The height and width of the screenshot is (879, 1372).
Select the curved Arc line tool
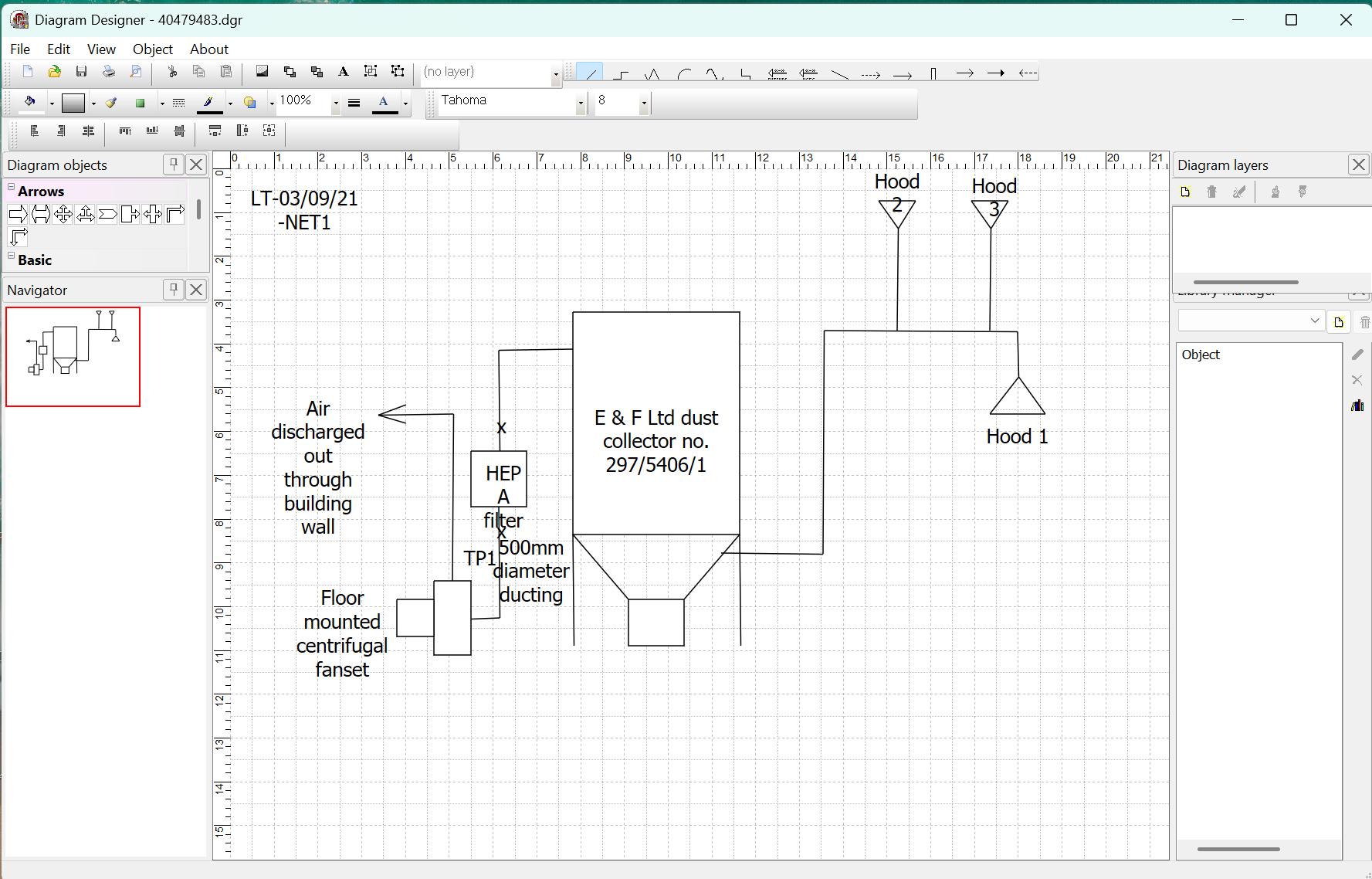point(684,73)
